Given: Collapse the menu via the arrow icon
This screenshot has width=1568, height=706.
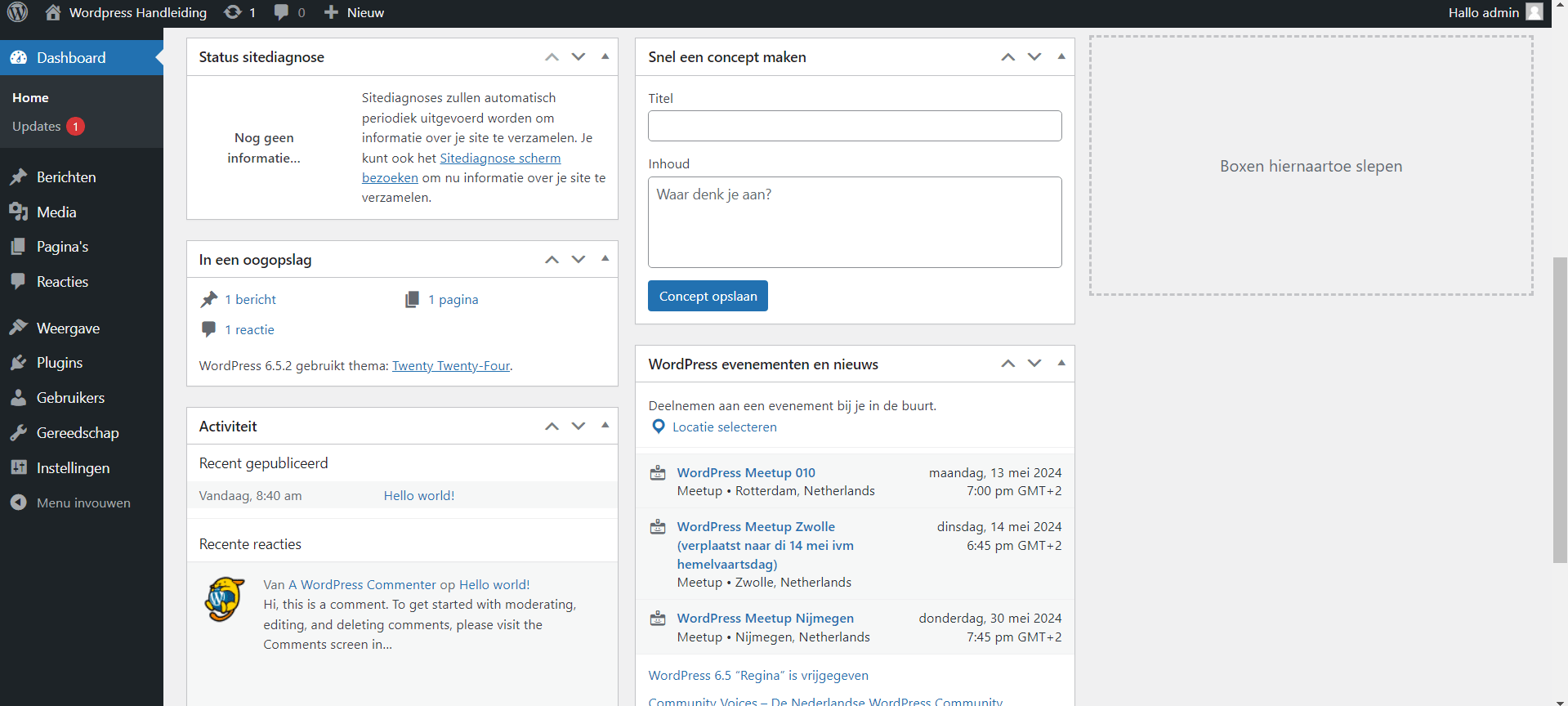Looking at the screenshot, I should (19, 503).
